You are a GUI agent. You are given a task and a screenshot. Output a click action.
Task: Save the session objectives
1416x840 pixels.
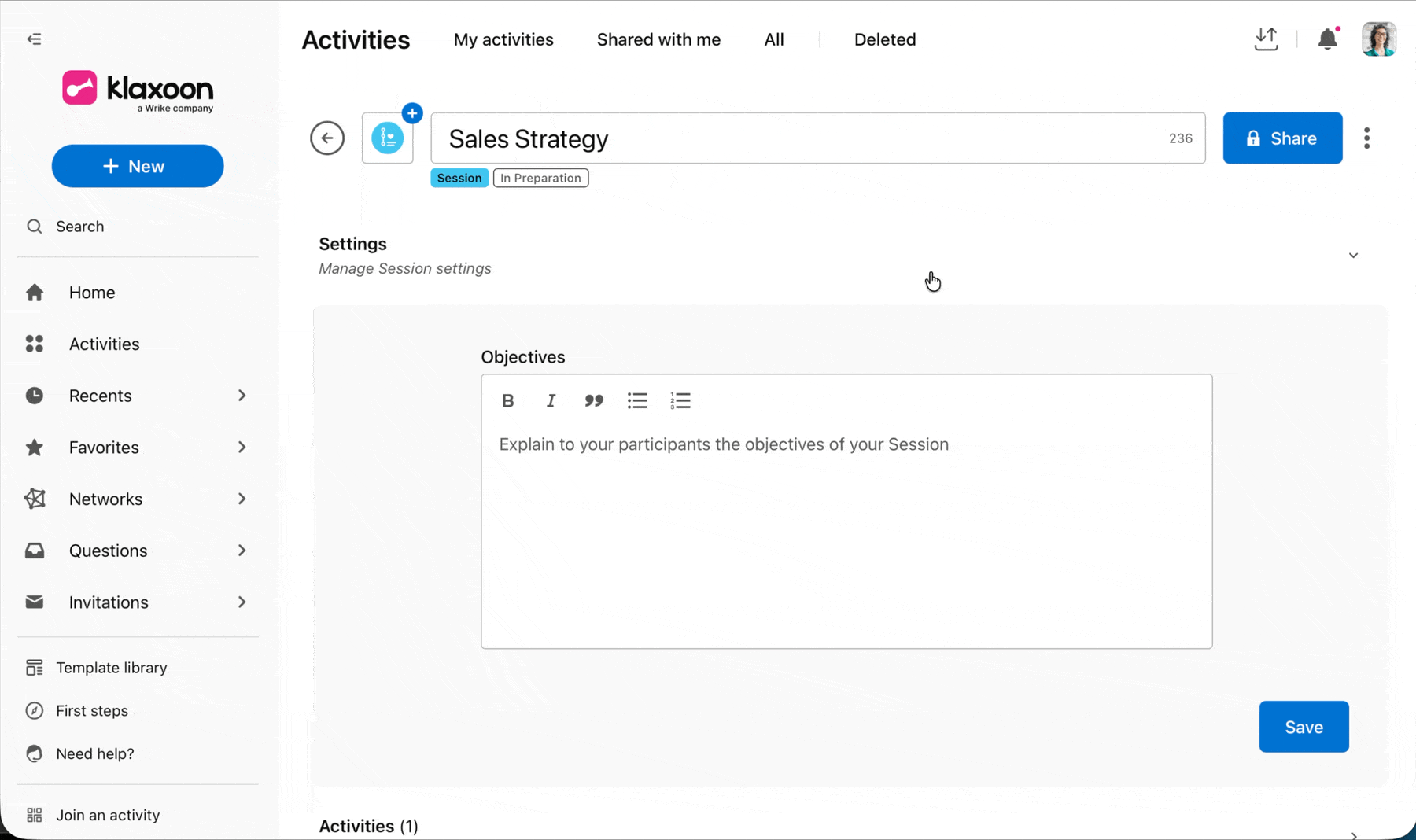click(x=1304, y=727)
